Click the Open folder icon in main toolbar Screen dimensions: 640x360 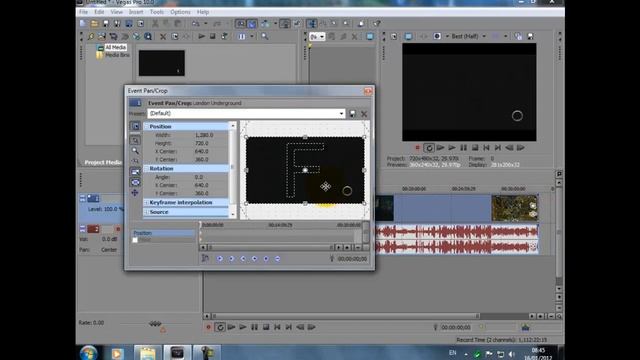(94, 24)
